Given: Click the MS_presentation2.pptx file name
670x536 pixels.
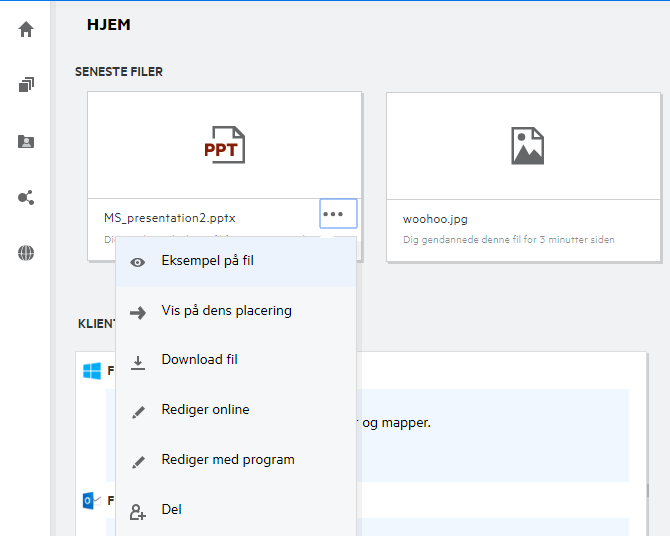Looking at the screenshot, I should click(170, 218).
